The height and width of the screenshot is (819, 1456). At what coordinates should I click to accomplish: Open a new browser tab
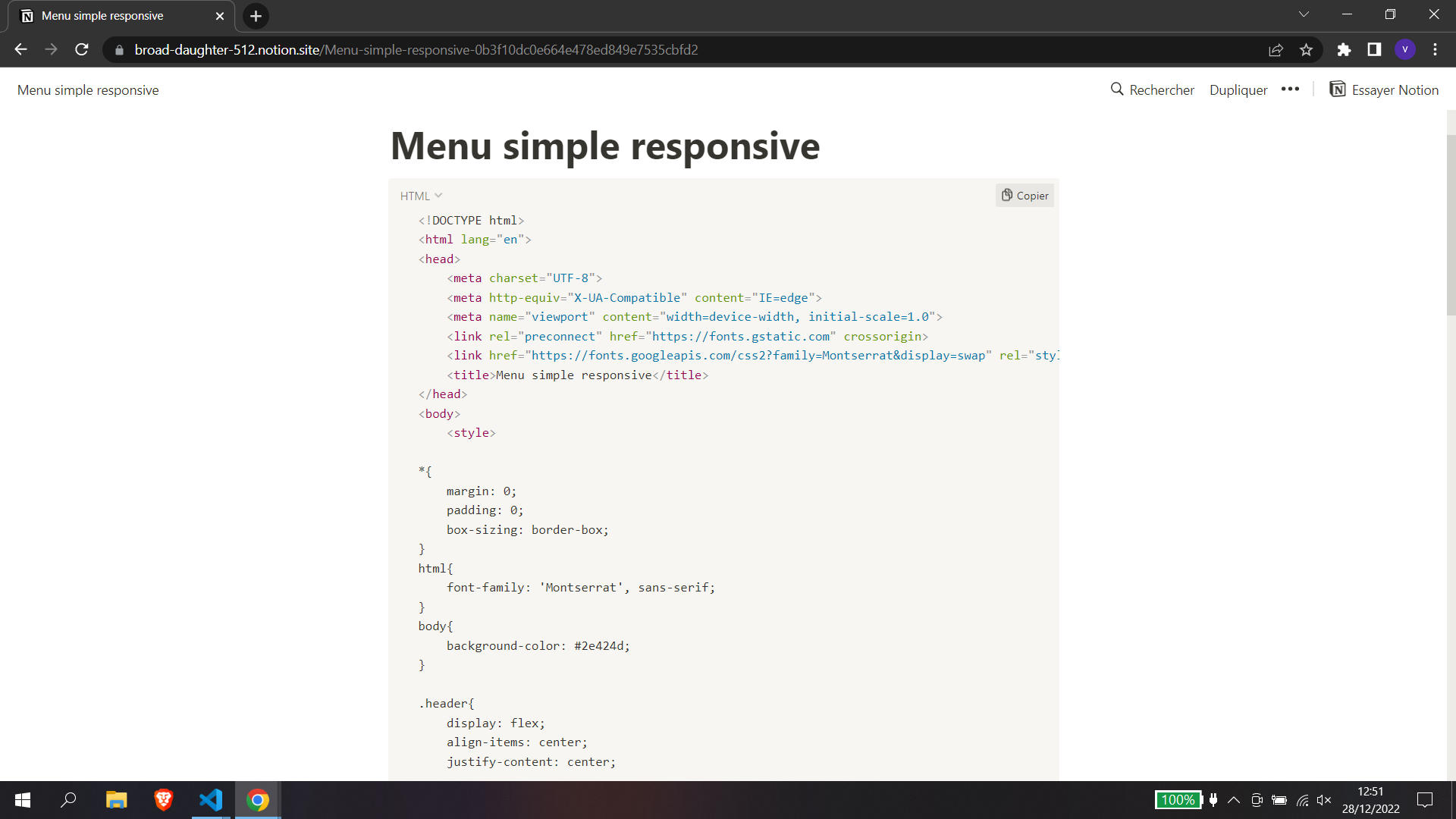point(256,16)
